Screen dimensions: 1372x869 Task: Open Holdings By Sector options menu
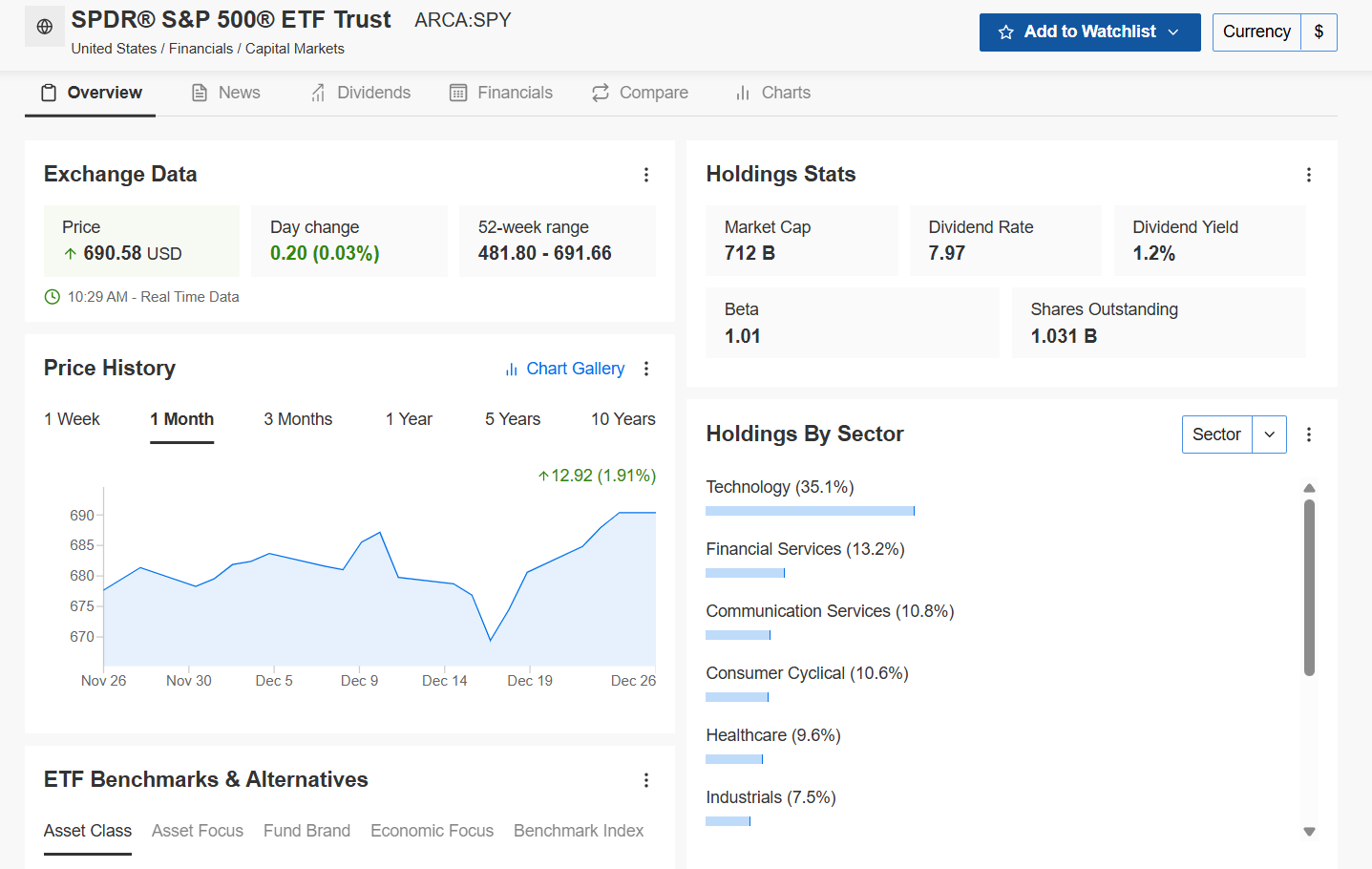1309,434
